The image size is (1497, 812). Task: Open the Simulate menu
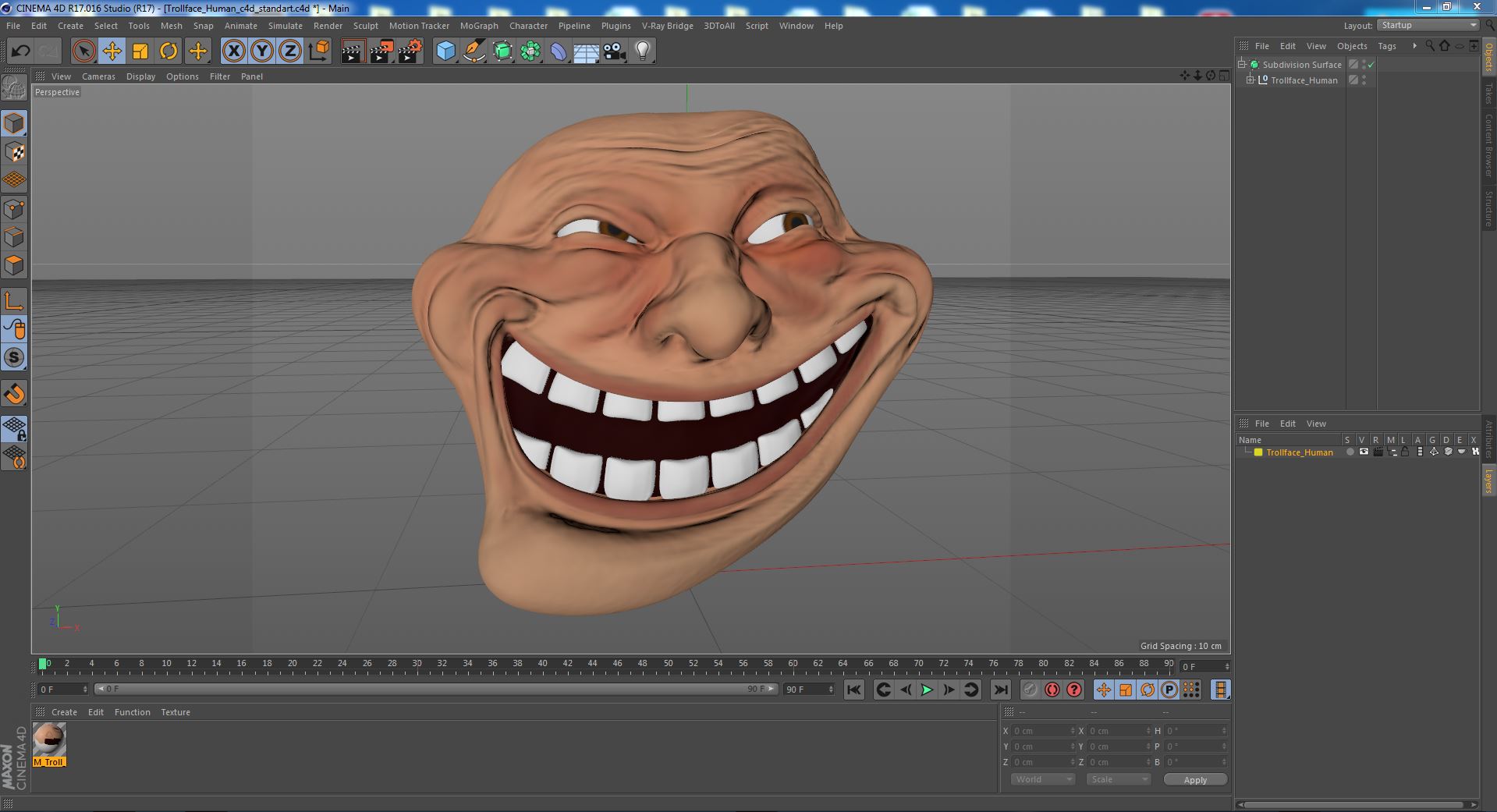click(286, 26)
